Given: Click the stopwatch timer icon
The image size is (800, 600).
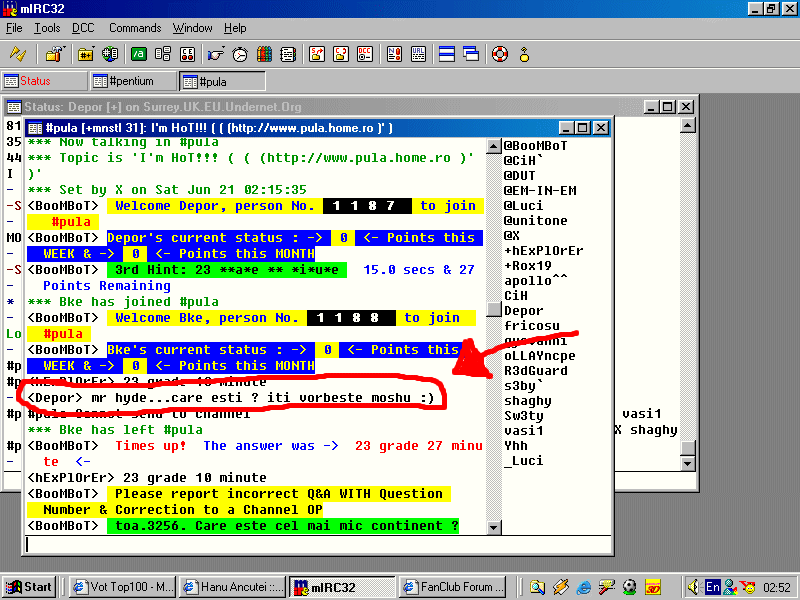Looking at the screenshot, I should (240, 54).
